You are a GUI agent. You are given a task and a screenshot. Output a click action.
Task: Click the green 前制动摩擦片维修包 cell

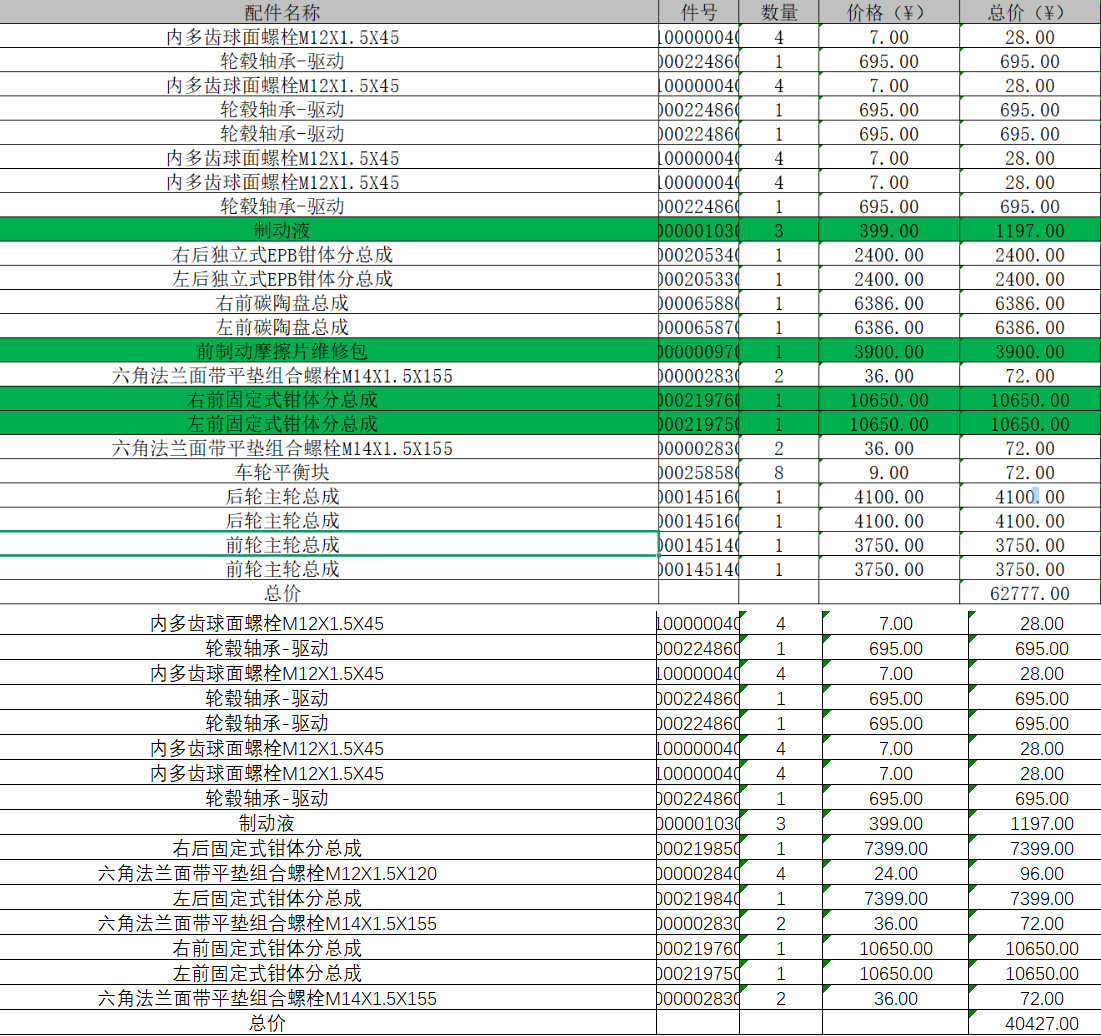pyautogui.click(x=282, y=352)
